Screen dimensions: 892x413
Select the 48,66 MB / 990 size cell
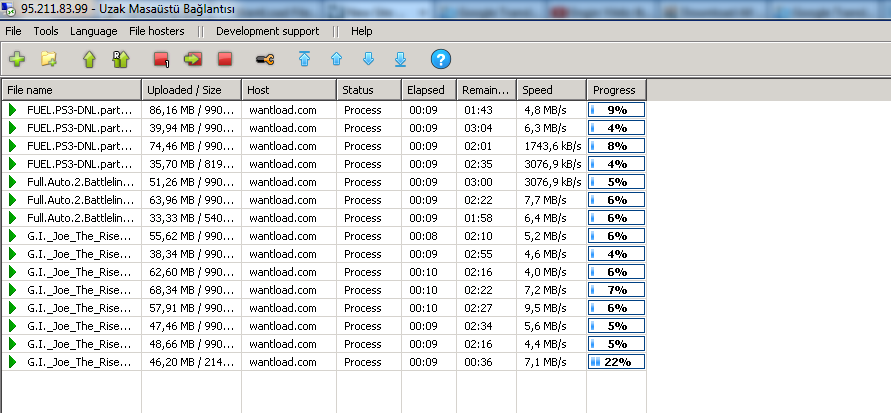(x=192, y=344)
